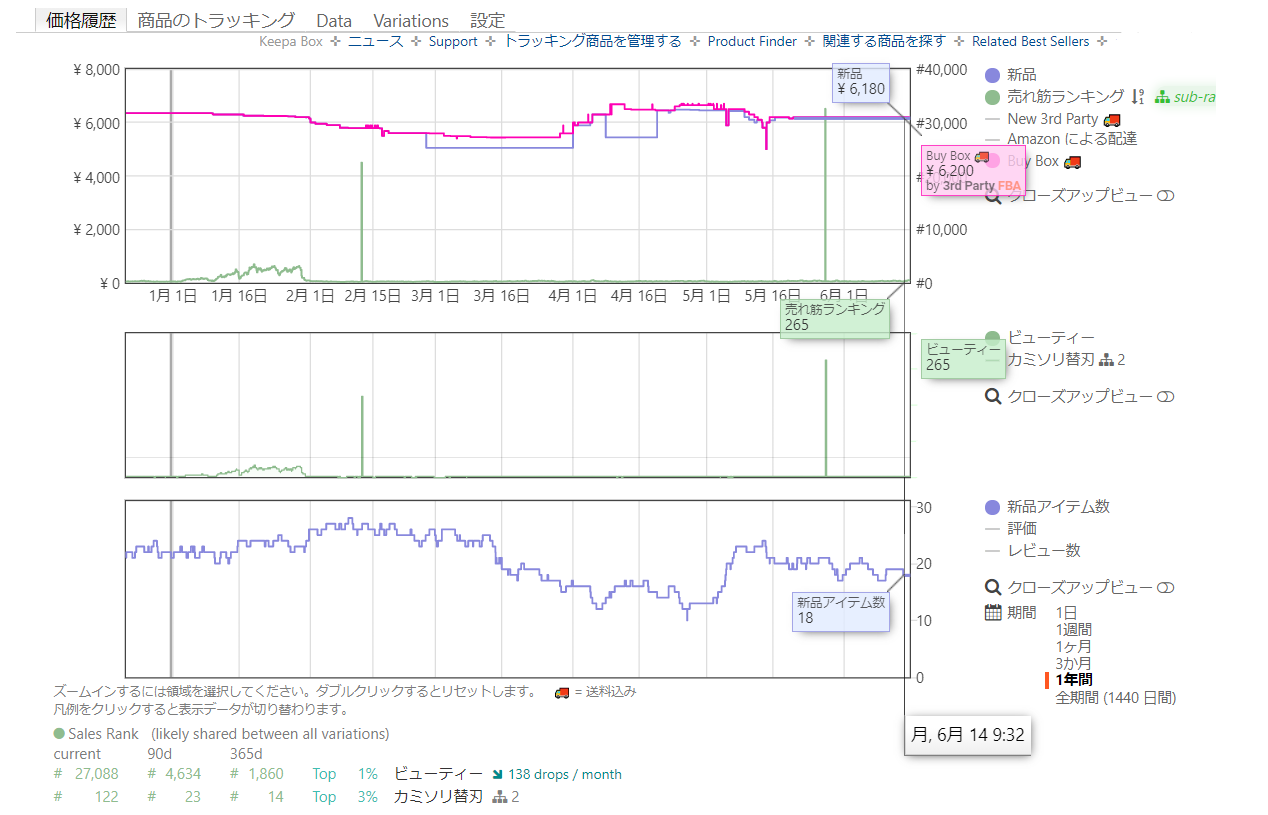This screenshot has height=815, width=1268.
Task: Open the 価格履歴 tab
Action: pyautogui.click(x=81, y=20)
